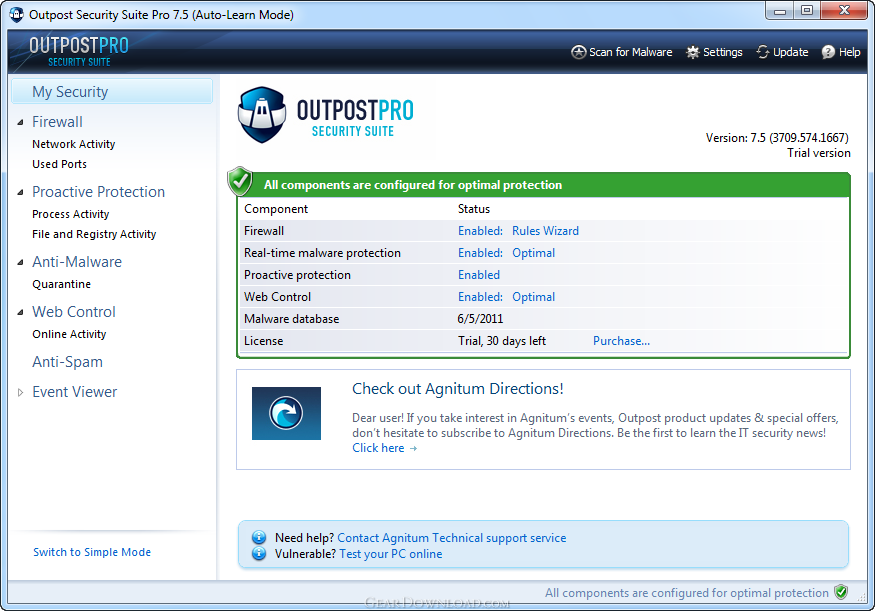Image resolution: width=875 pixels, height=611 pixels.
Task: Click the Check out Agnitum Directions heading
Action: 458,388
